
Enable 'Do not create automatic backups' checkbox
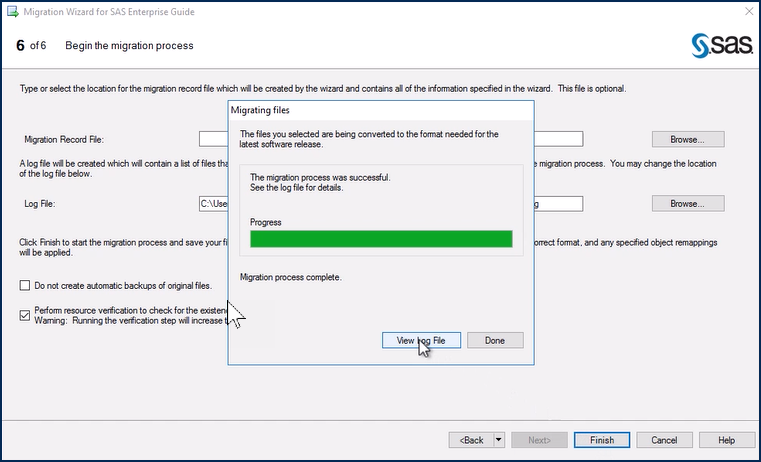tap(25, 286)
